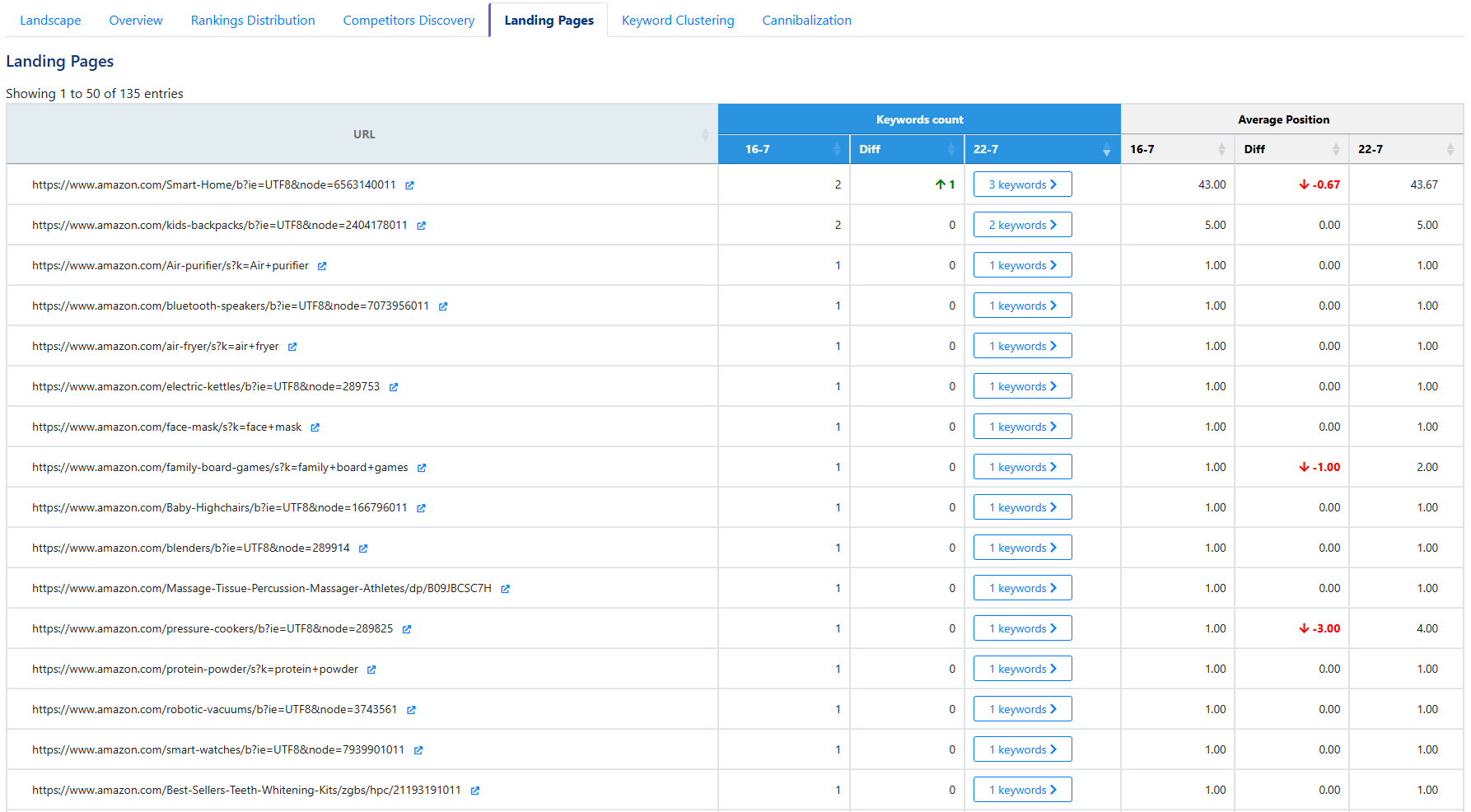Show keywords for the bluetooth-speakers row

coord(1022,306)
